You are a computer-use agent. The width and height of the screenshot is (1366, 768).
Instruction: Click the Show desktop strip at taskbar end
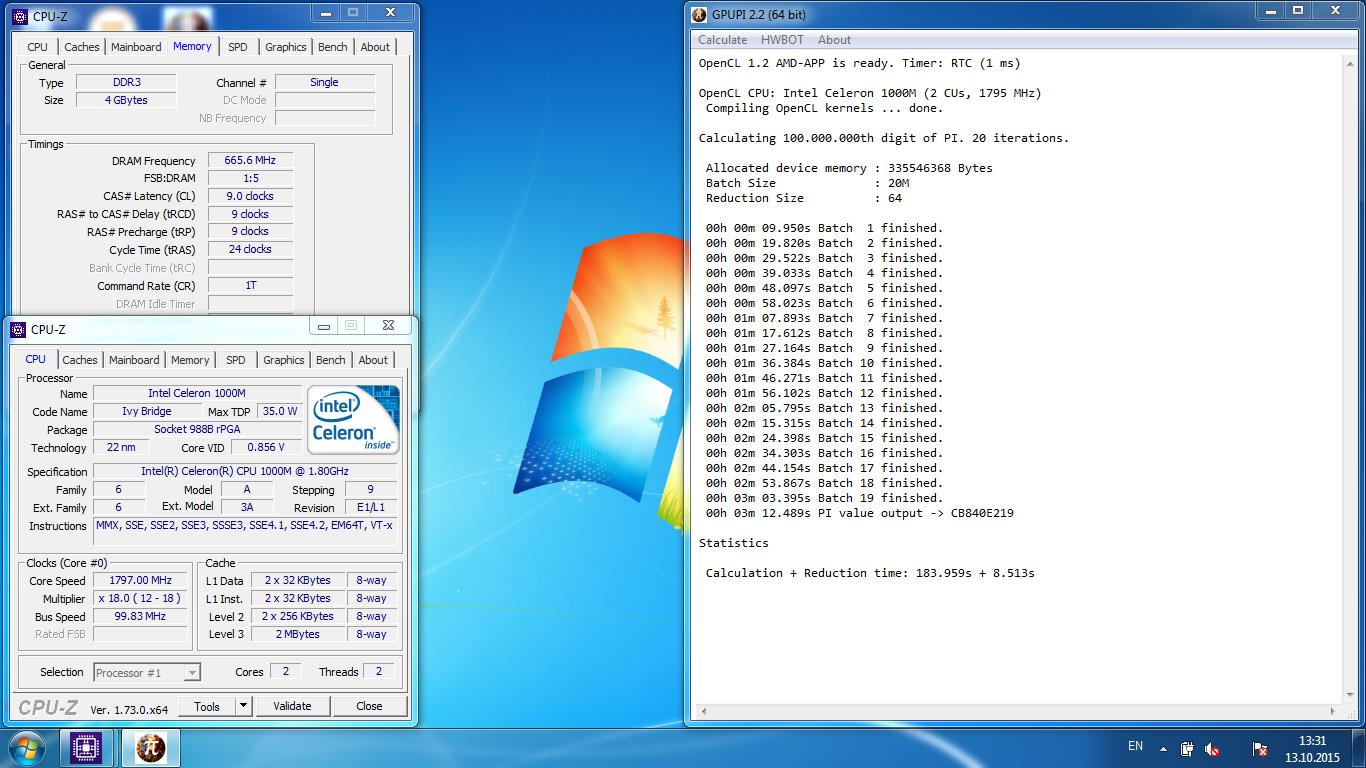[1359, 748]
